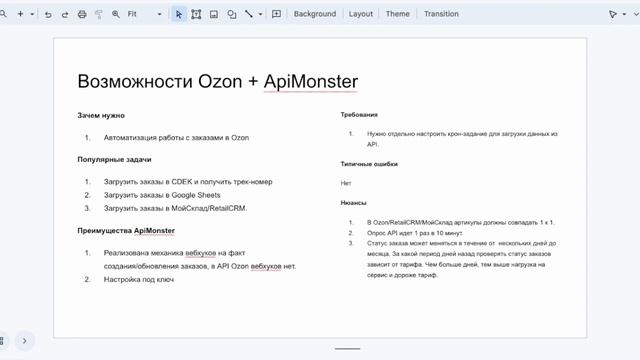Activate the paint format tool

(99, 14)
